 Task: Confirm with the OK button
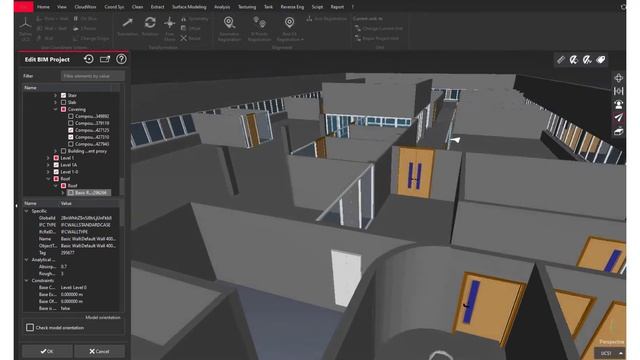(x=47, y=351)
